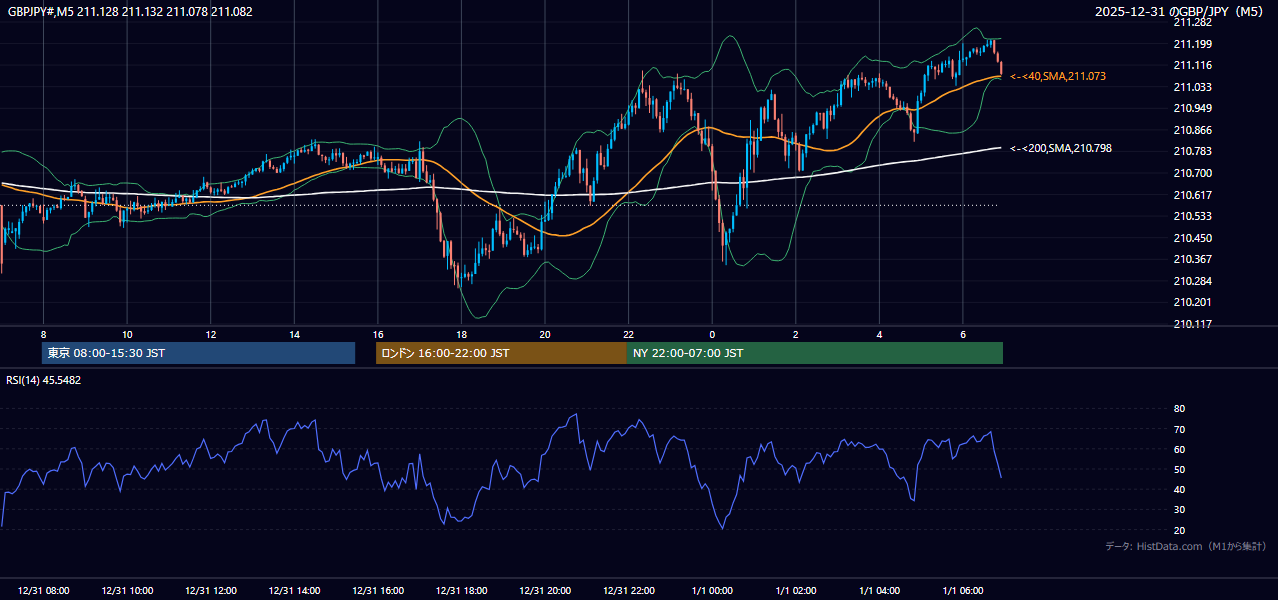Click price axis value 211.282
The image size is (1278, 600).
pyautogui.click(x=1192, y=22)
